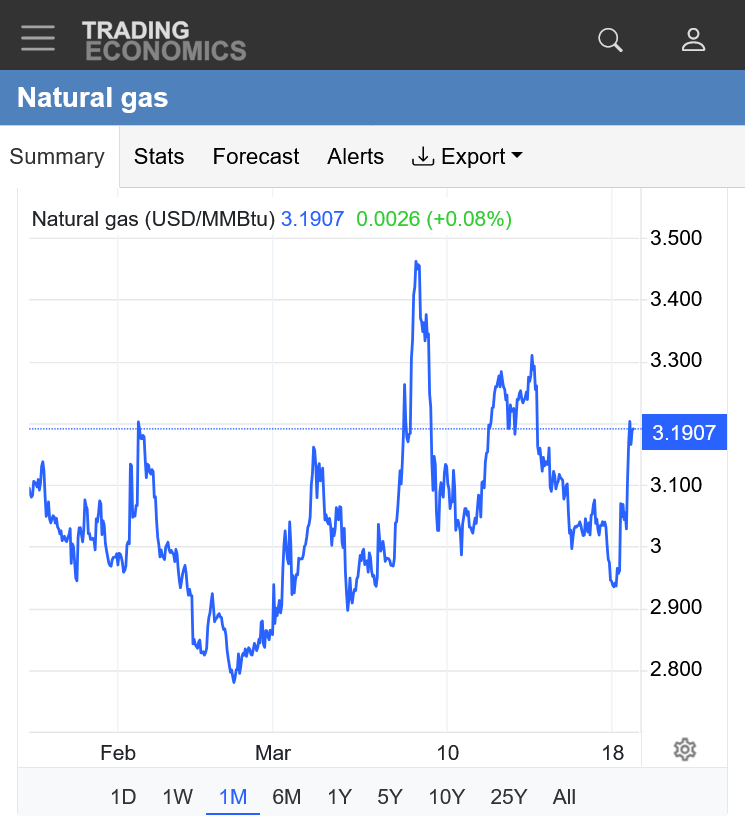Open the Alerts tab

355,157
